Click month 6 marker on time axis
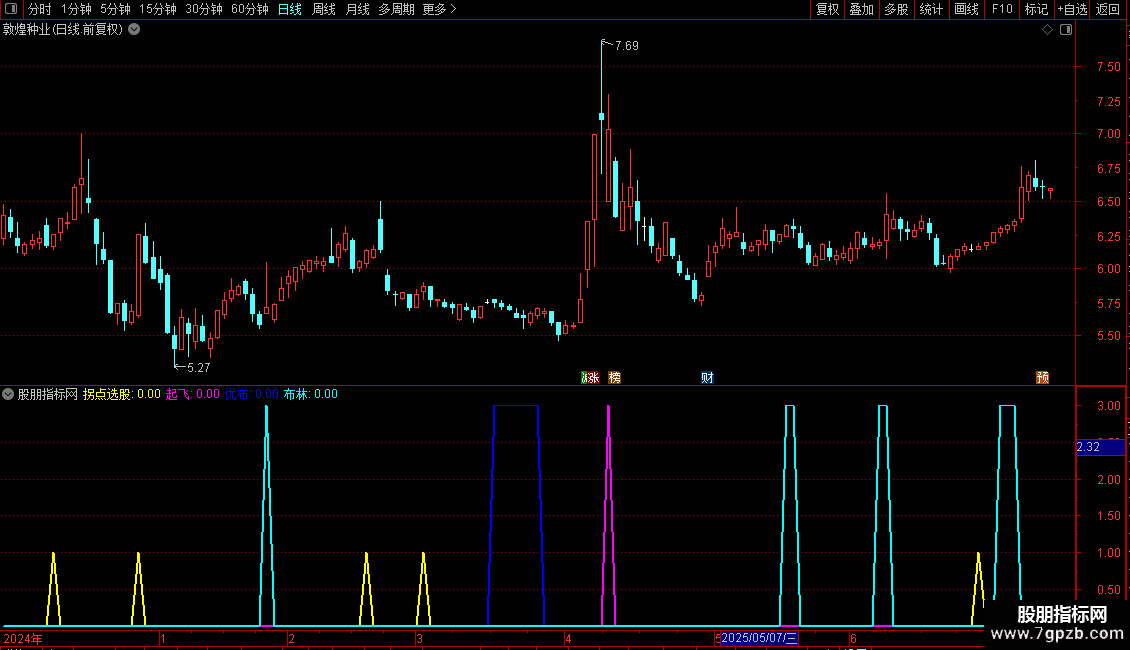The width and height of the screenshot is (1130, 650). [853, 639]
